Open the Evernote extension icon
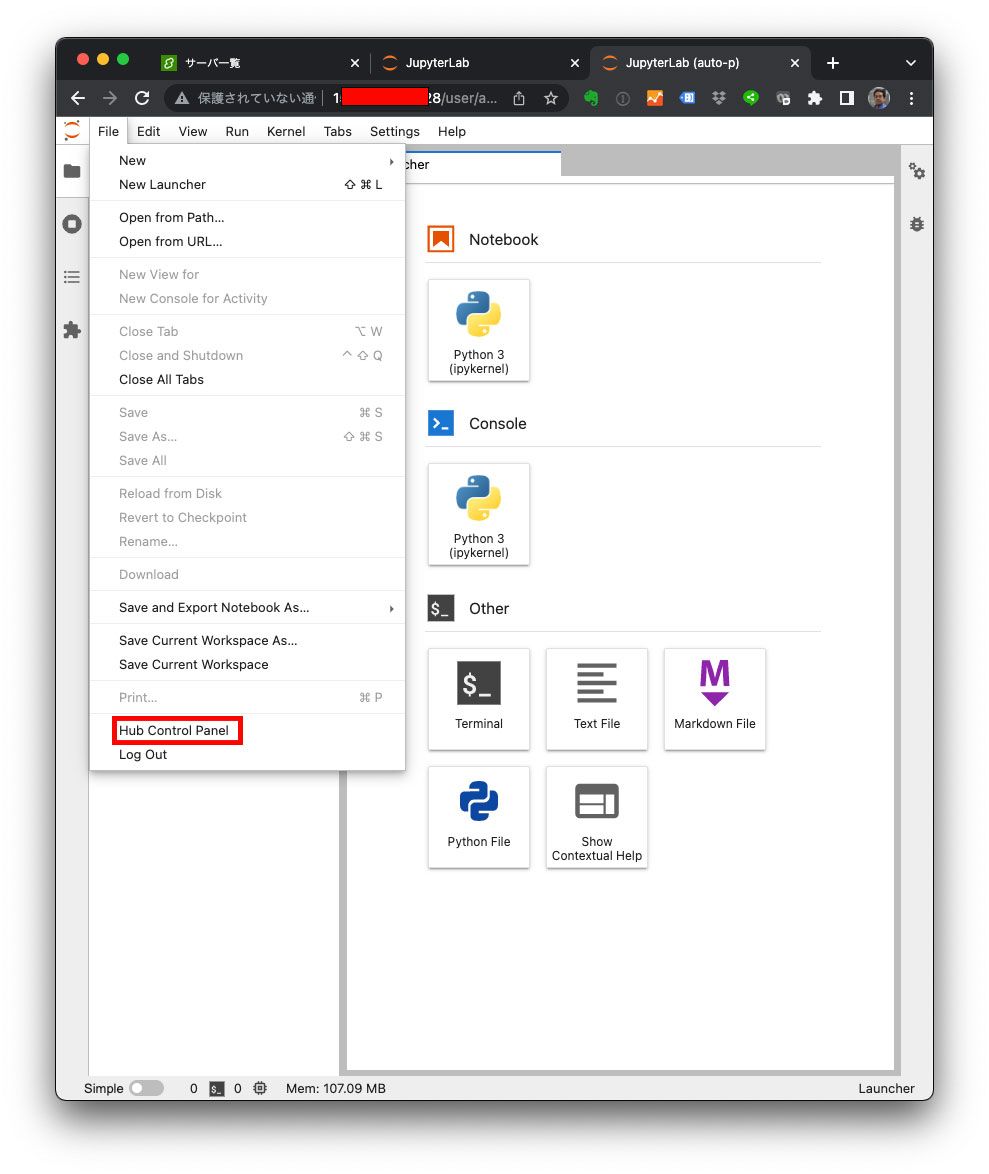Viewport: 989px width, 1174px height. coord(591,98)
